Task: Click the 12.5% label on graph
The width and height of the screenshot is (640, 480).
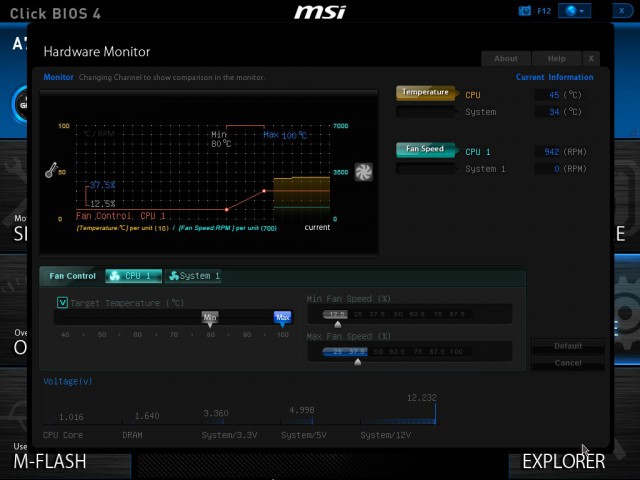Action: coord(102,204)
